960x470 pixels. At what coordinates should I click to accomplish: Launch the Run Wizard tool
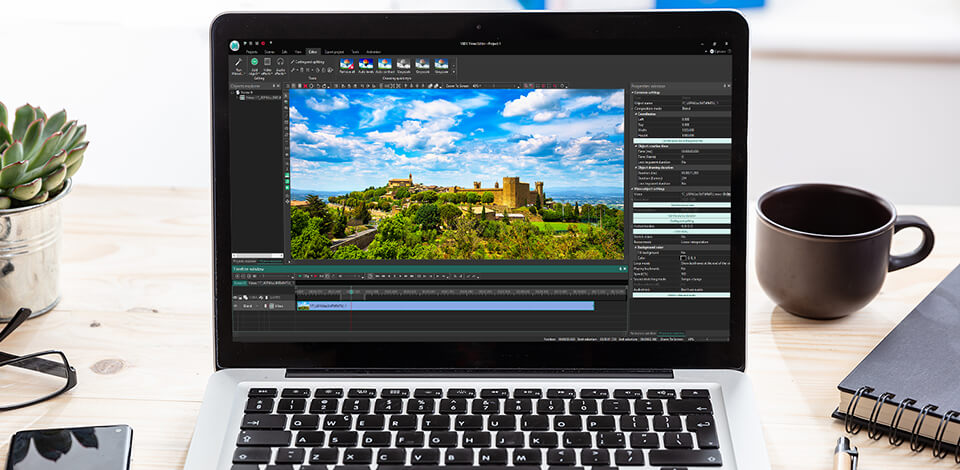point(238,66)
